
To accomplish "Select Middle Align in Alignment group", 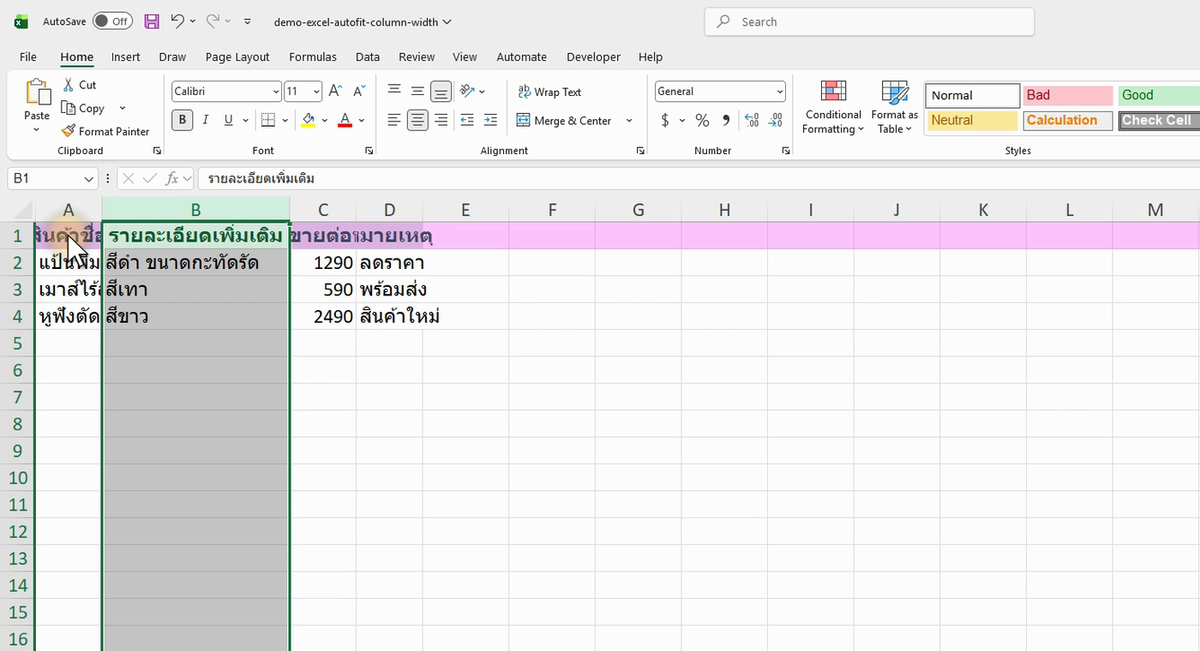I will [x=417, y=91].
